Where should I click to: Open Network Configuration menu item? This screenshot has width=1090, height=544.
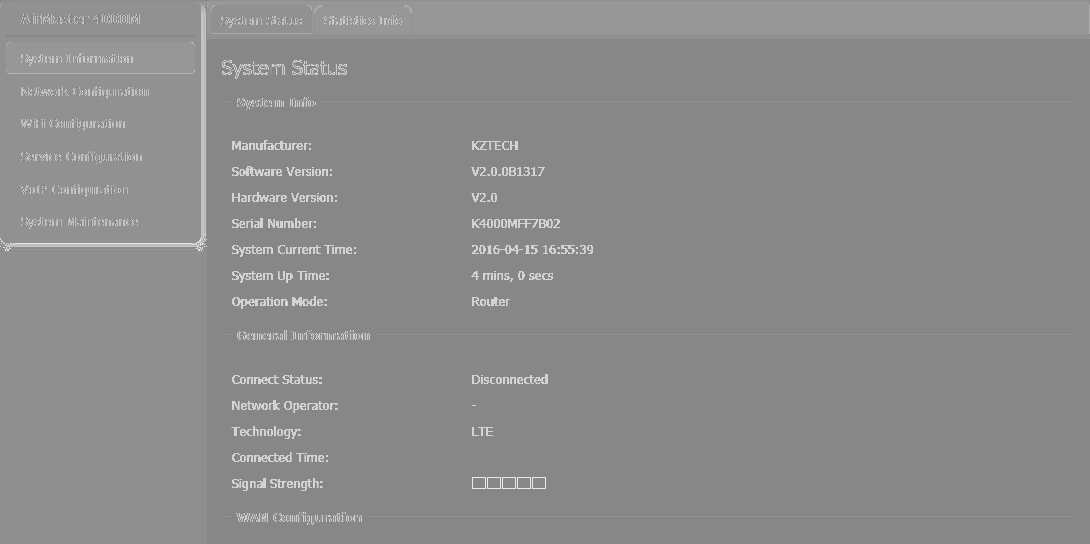[85, 92]
